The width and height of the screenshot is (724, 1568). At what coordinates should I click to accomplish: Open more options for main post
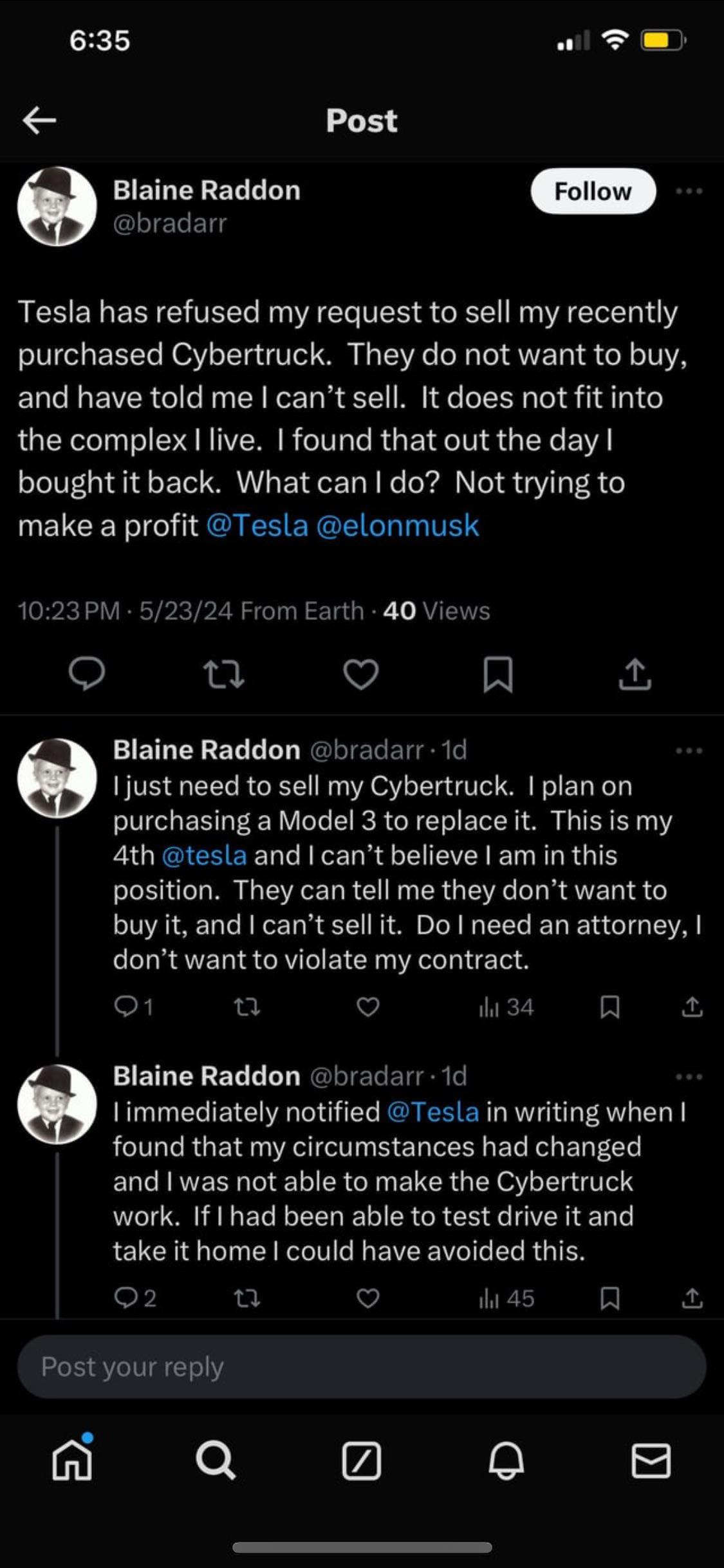click(689, 191)
